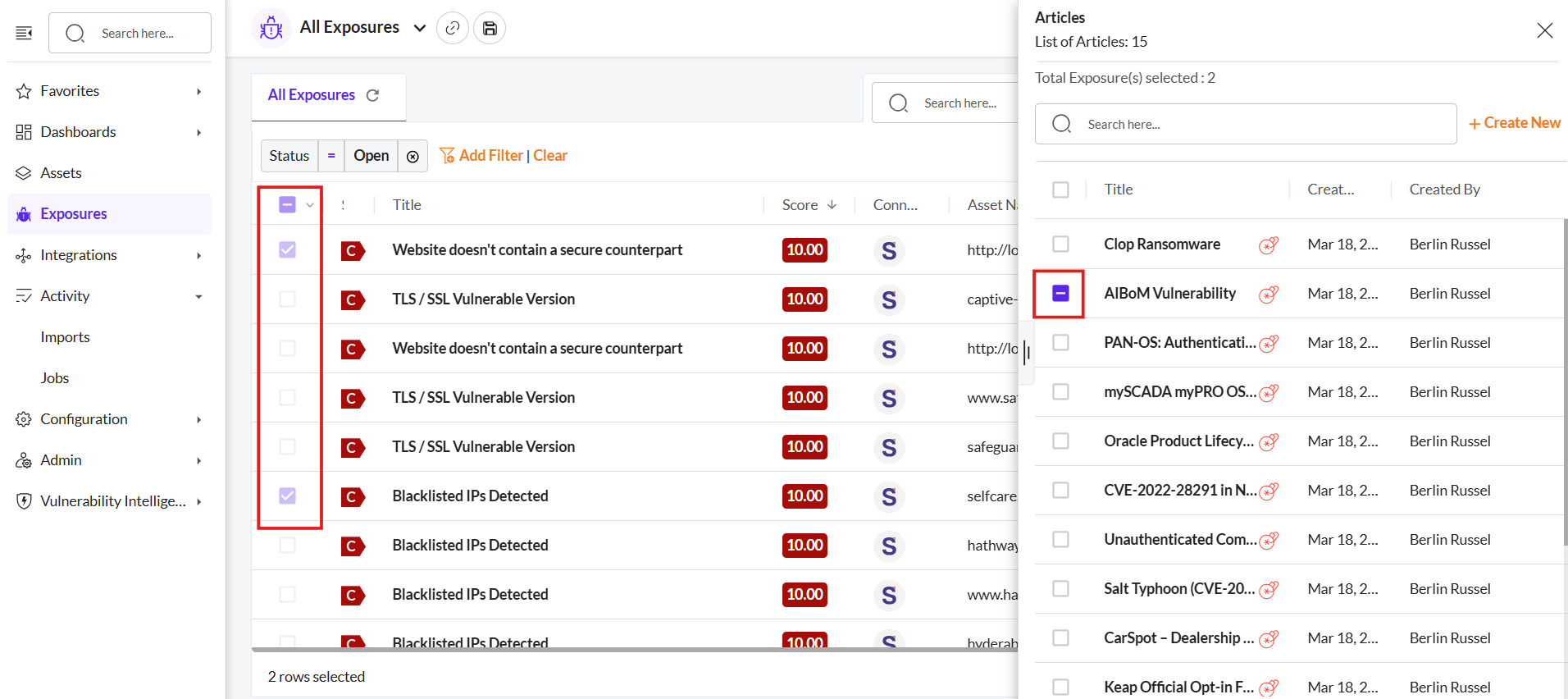Click the threat icon beside mySCADA myPRO article

coord(1269,392)
